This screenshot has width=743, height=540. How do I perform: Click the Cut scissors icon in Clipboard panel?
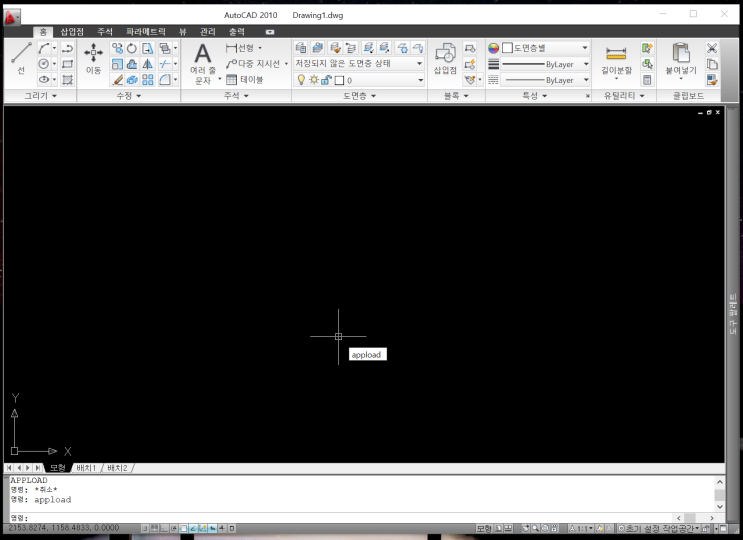tap(712, 48)
